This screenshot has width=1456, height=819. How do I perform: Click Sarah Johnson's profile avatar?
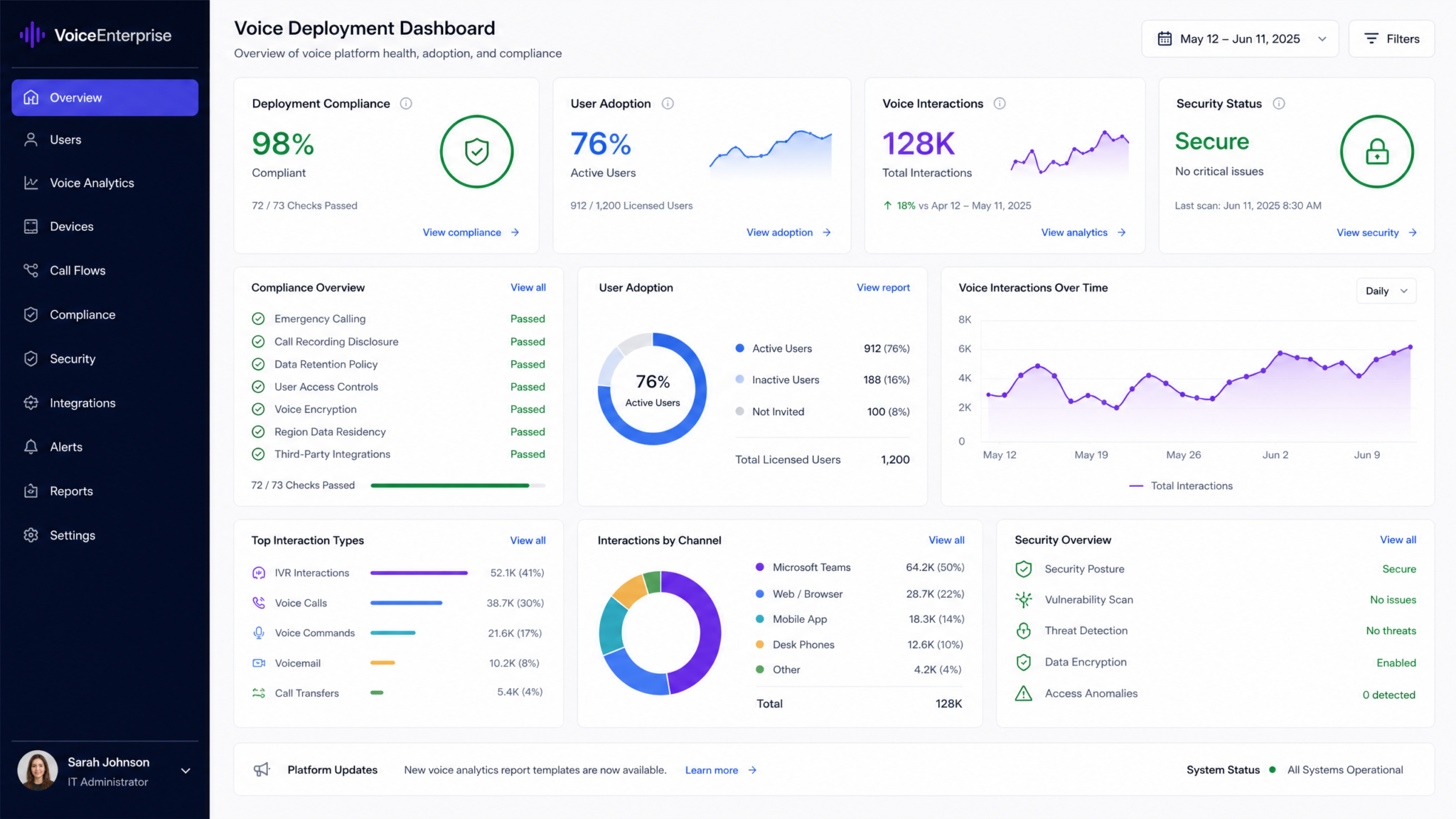(37, 771)
